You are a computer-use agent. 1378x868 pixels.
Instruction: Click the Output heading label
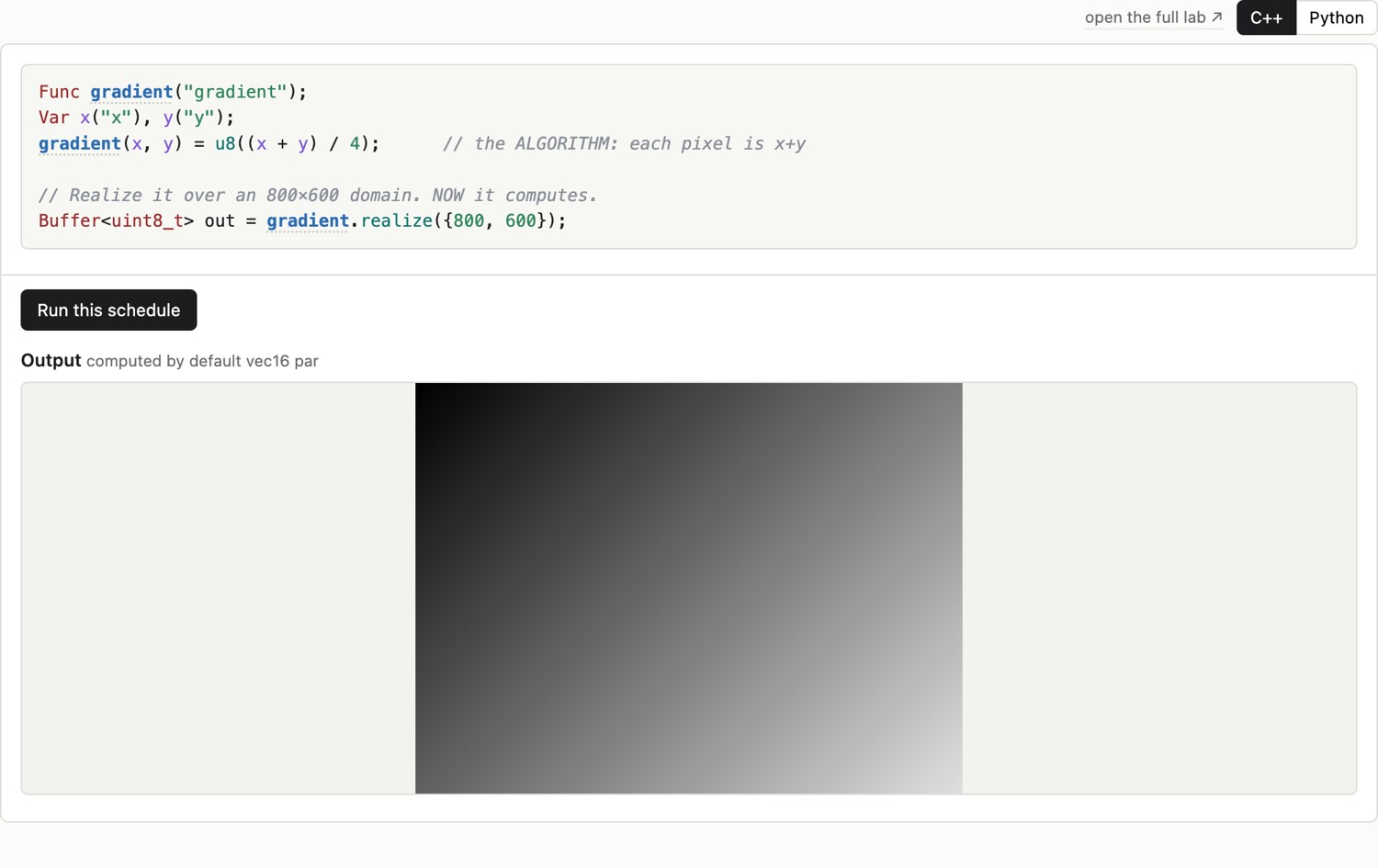point(51,360)
